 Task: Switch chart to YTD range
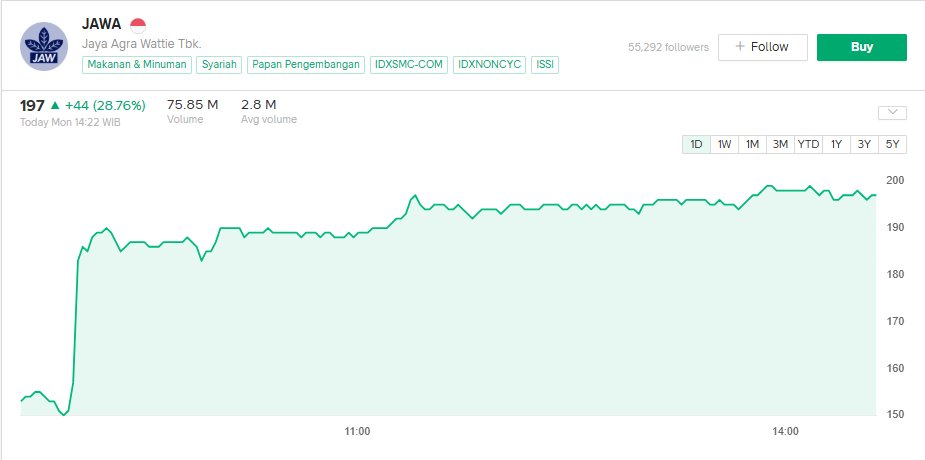point(808,144)
